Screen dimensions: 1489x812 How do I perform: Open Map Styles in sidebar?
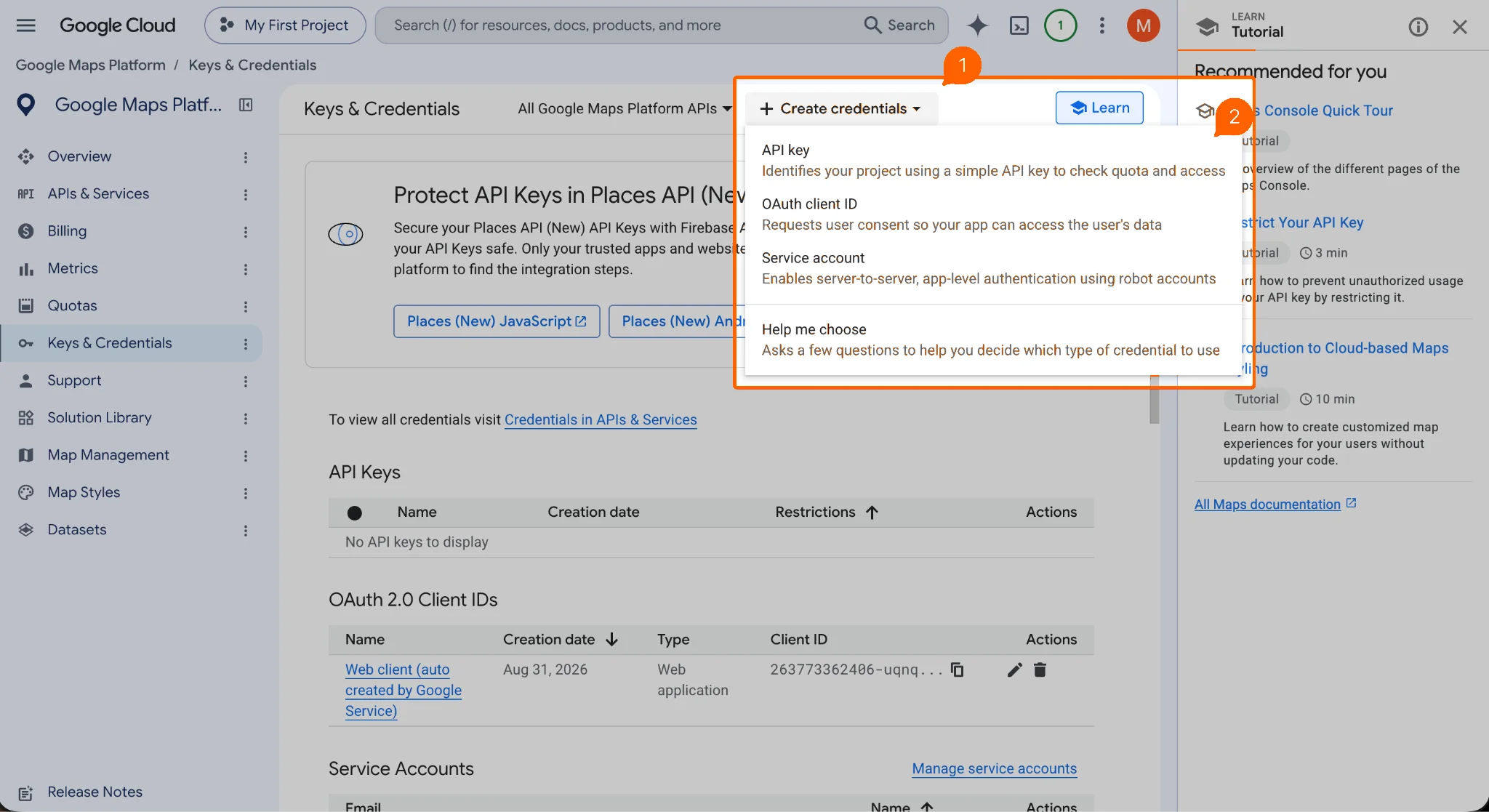pos(84,492)
